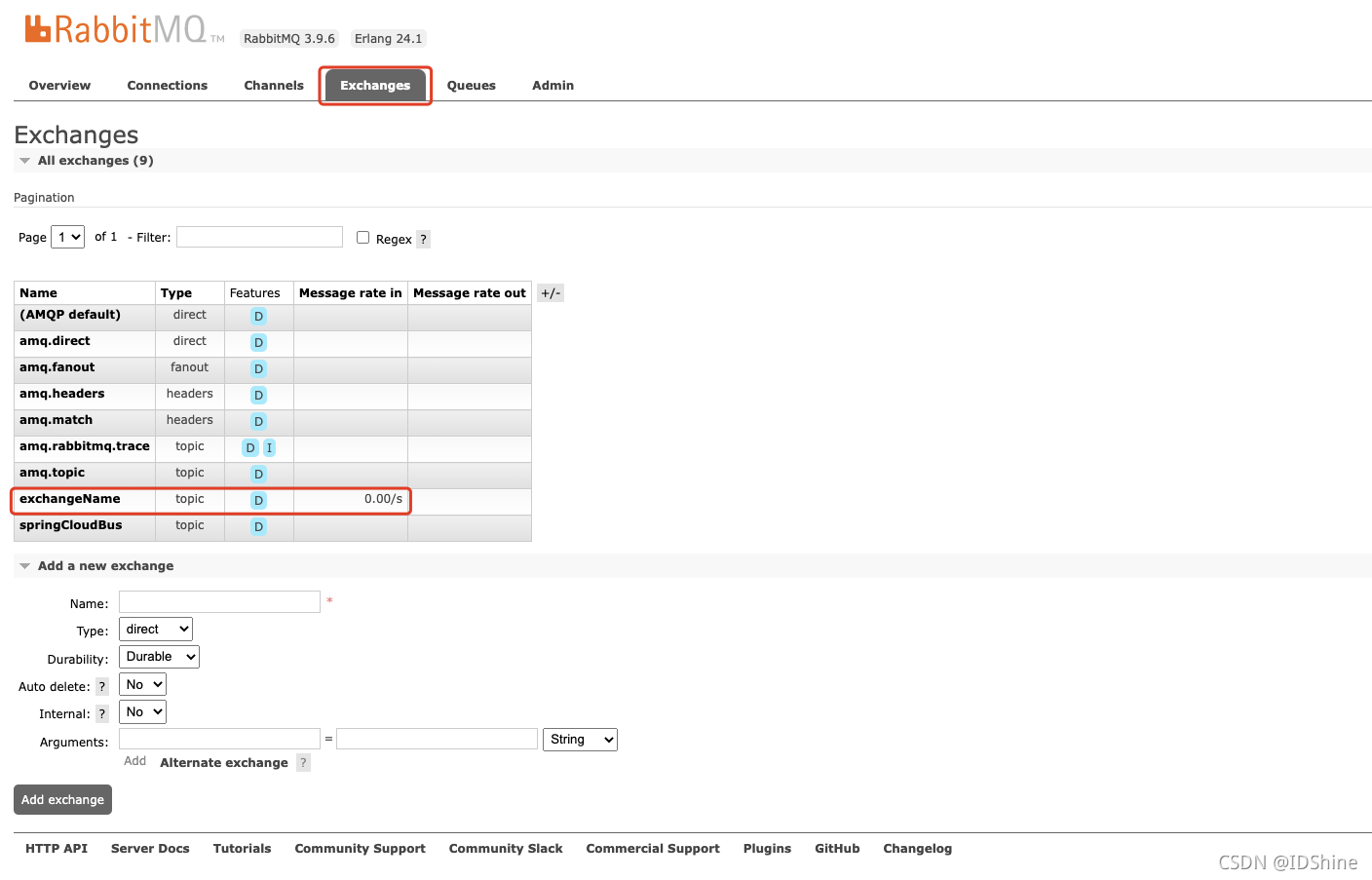Open the amq.fanout exchange link
The width and height of the screenshot is (1372, 880).
(x=57, y=367)
